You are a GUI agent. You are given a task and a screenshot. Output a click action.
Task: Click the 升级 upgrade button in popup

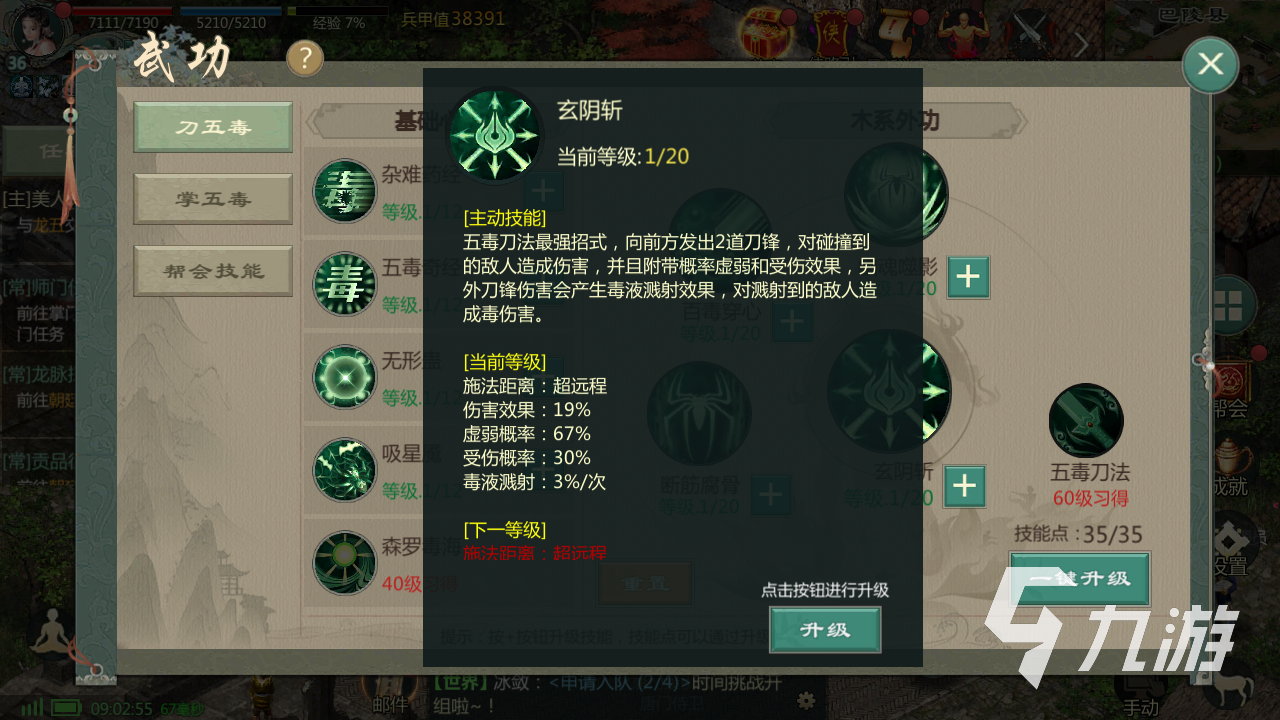pyautogui.click(x=825, y=629)
